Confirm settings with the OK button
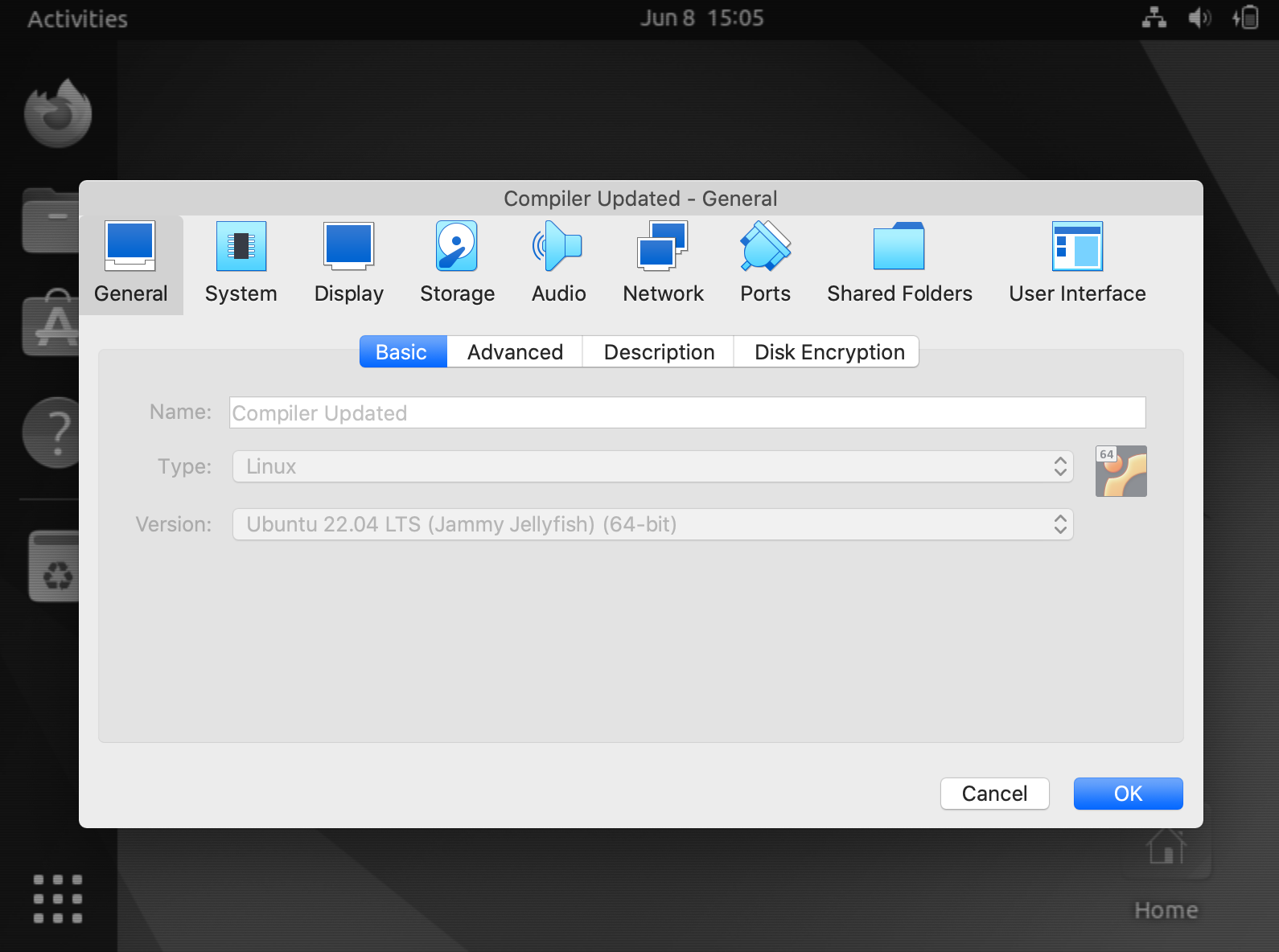 tap(1128, 794)
